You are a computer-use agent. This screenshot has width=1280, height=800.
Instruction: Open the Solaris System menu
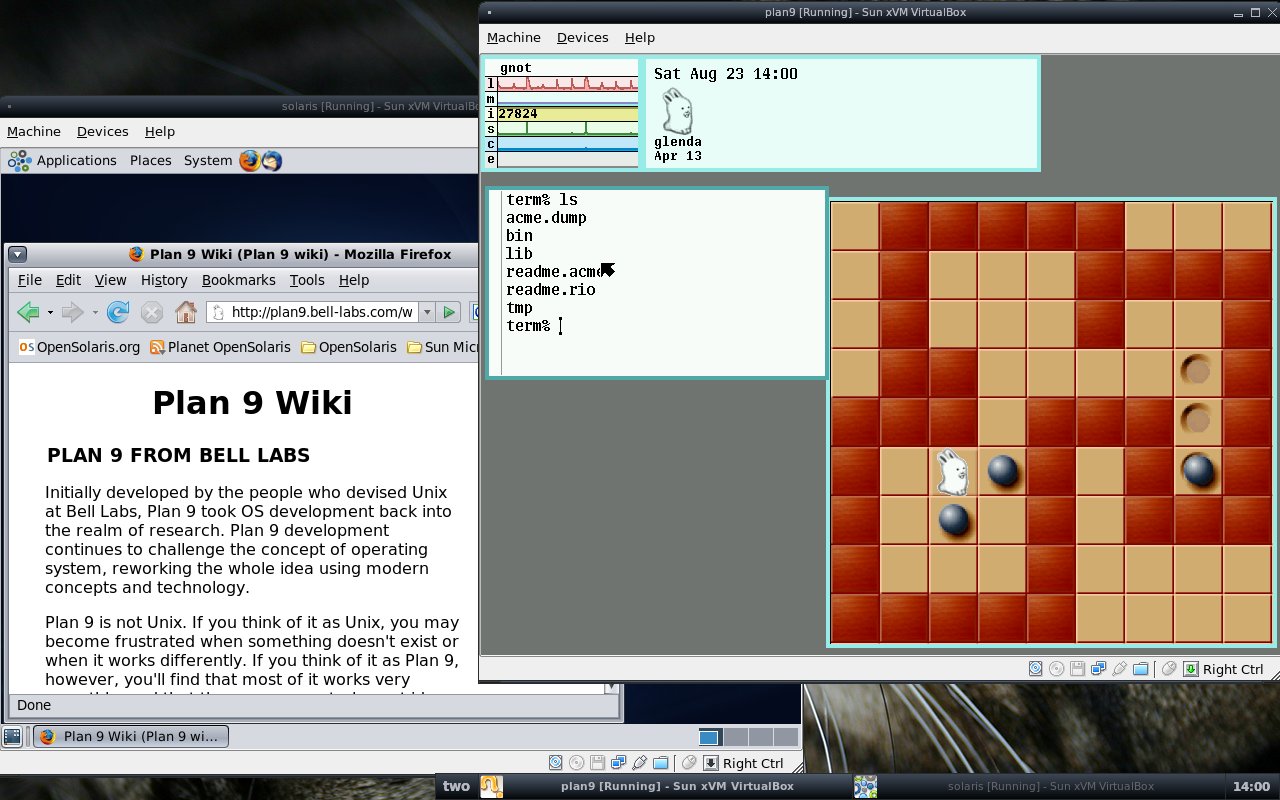pos(208,160)
